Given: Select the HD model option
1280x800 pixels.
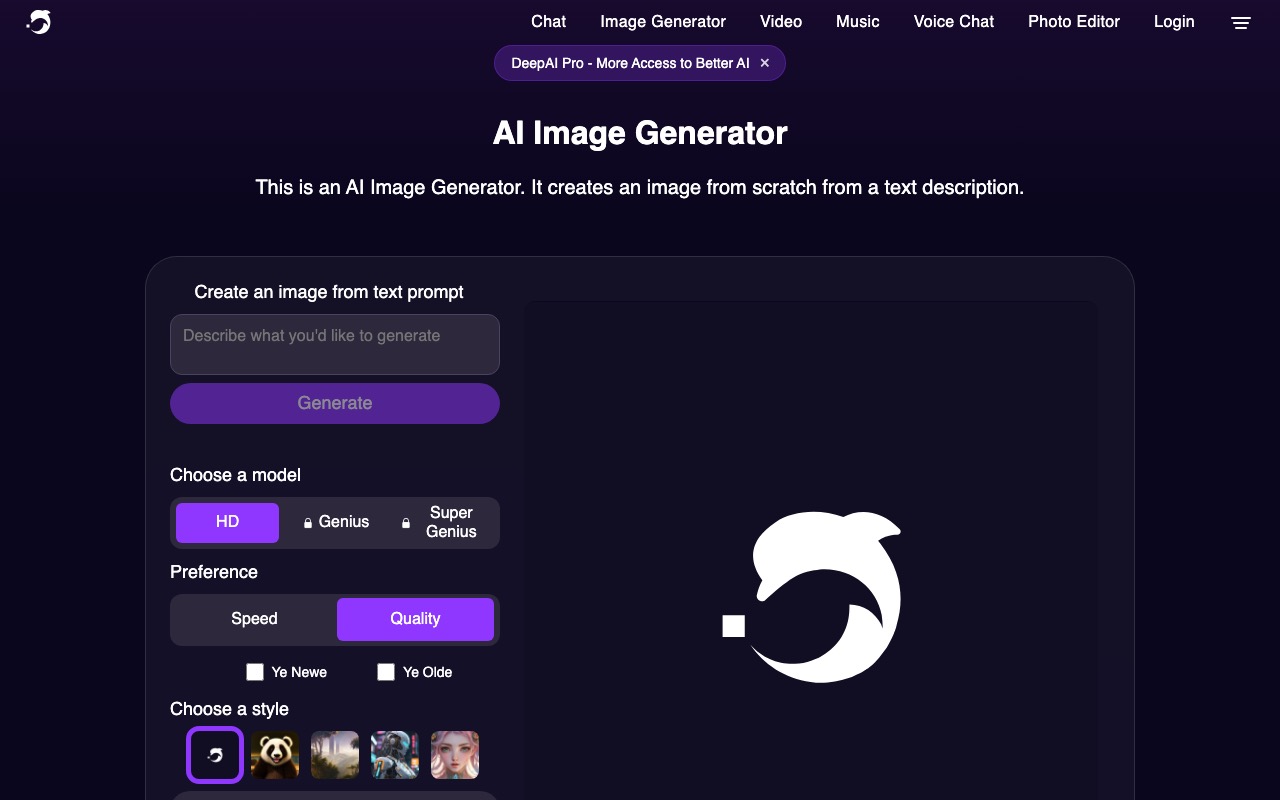Looking at the screenshot, I should [x=227, y=522].
